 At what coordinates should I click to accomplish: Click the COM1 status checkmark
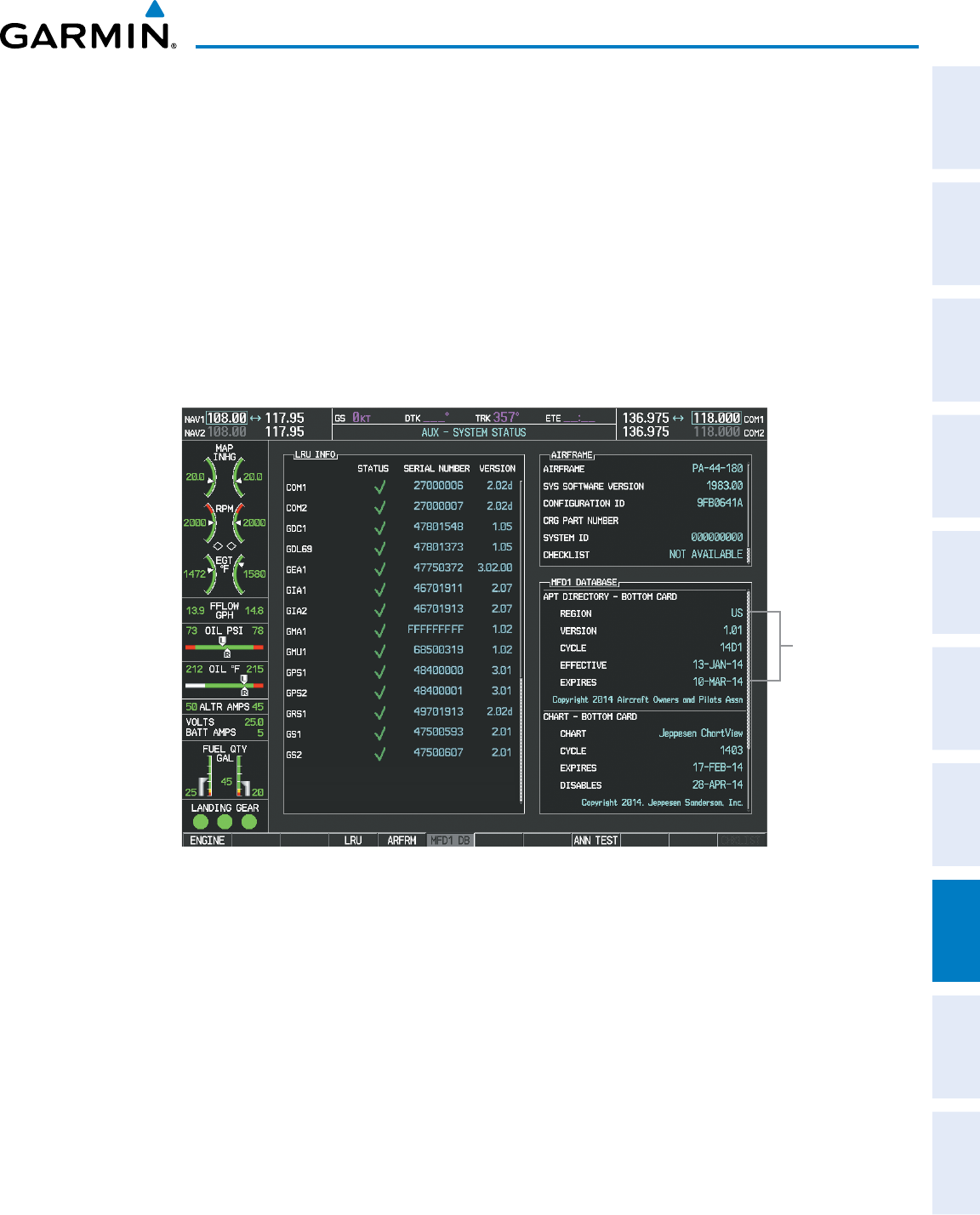[x=379, y=487]
